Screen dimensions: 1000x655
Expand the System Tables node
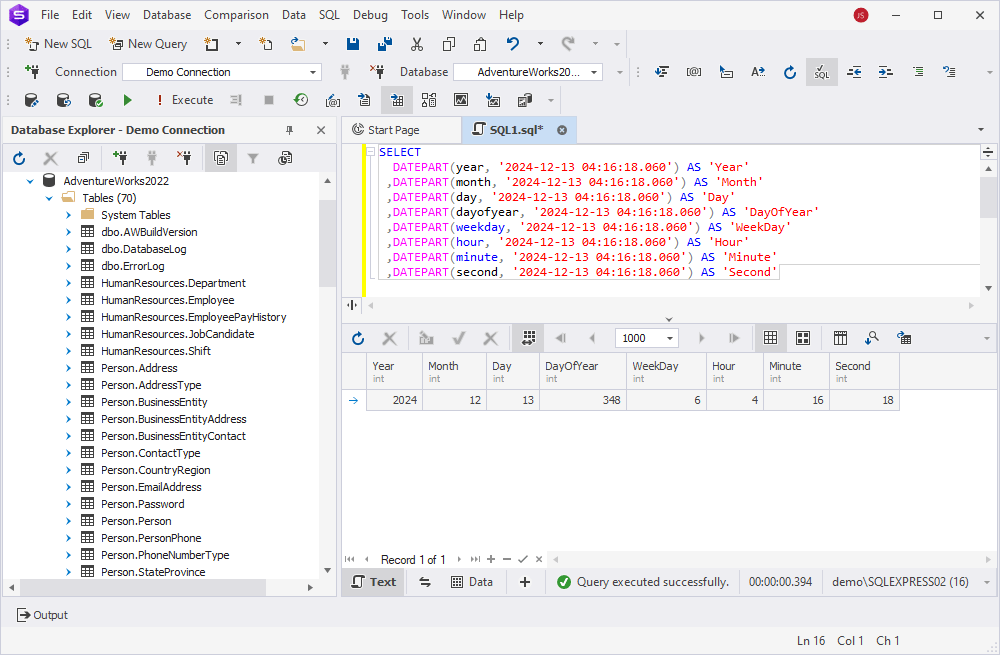click(68, 215)
